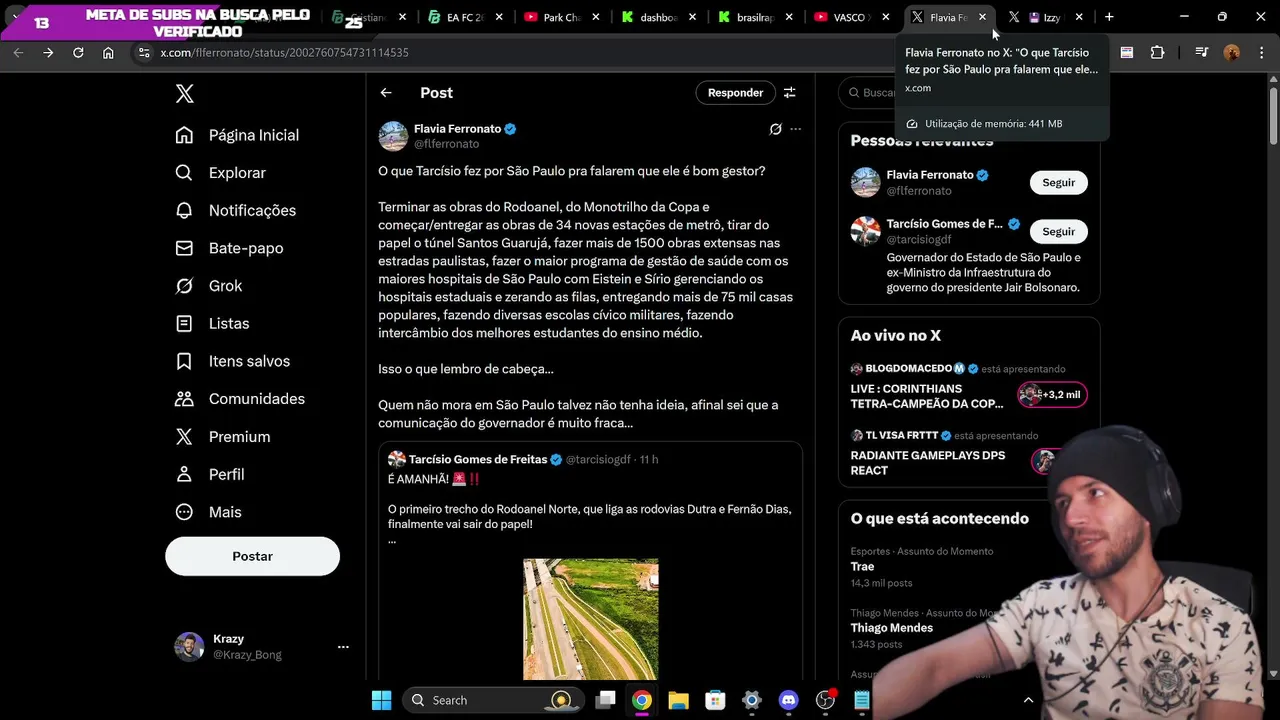Click the Perfil person icon

click(x=184, y=474)
